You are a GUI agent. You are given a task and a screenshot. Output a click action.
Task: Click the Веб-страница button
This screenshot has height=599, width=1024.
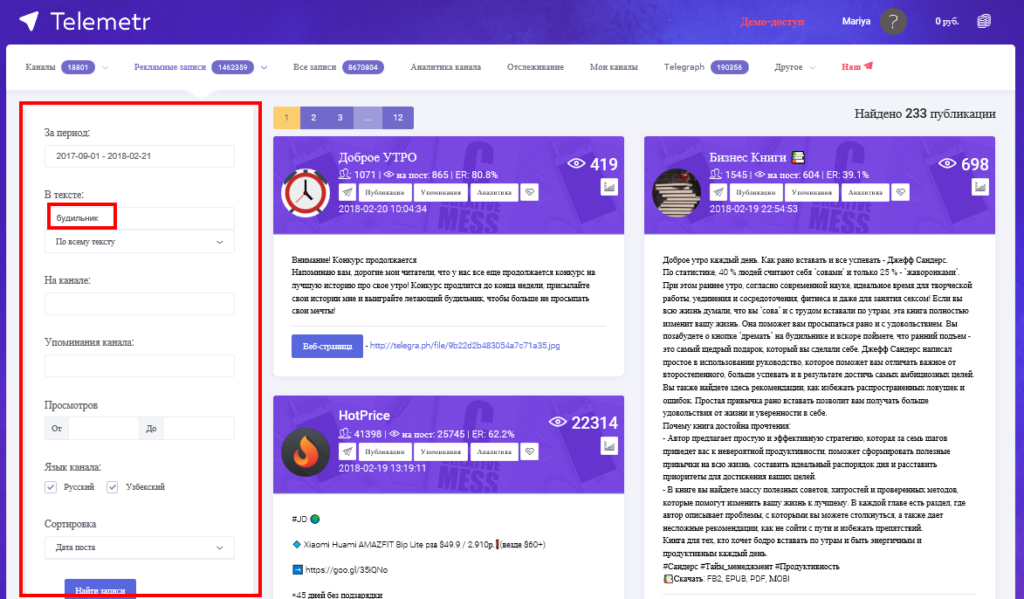(x=326, y=346)
